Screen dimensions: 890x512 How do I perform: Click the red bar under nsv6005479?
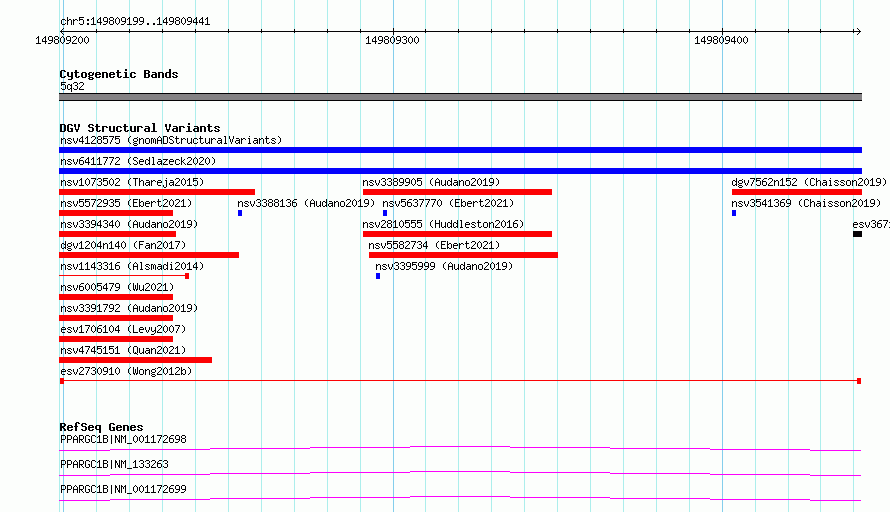pyautogui.click(x=116, y=297)
